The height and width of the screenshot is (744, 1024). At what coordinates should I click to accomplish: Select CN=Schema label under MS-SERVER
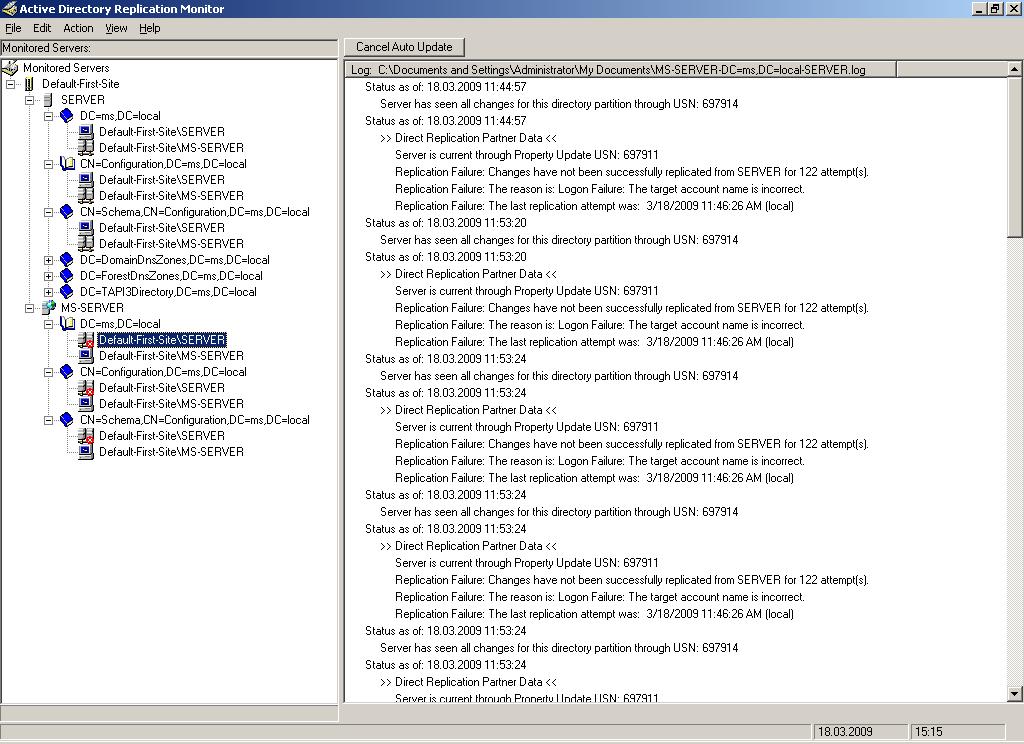[195, 420]
